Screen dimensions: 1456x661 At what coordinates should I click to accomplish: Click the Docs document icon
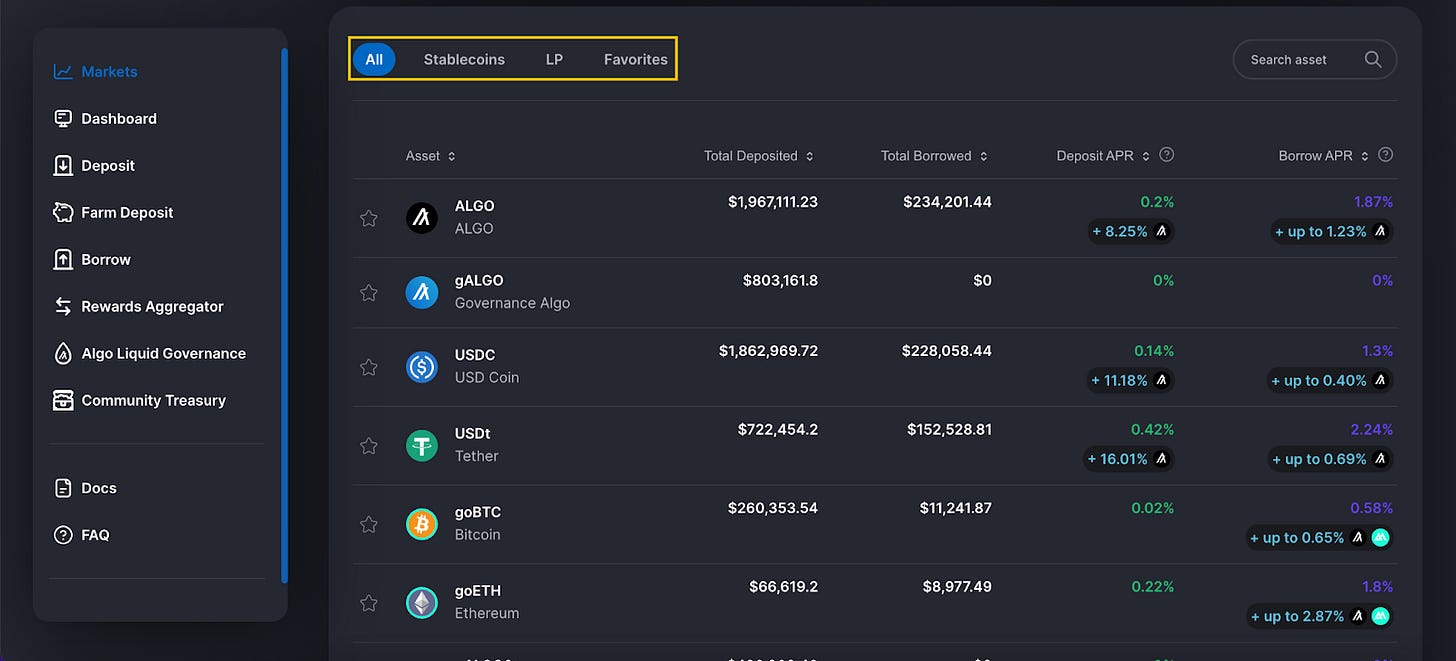tap(63, 489)
